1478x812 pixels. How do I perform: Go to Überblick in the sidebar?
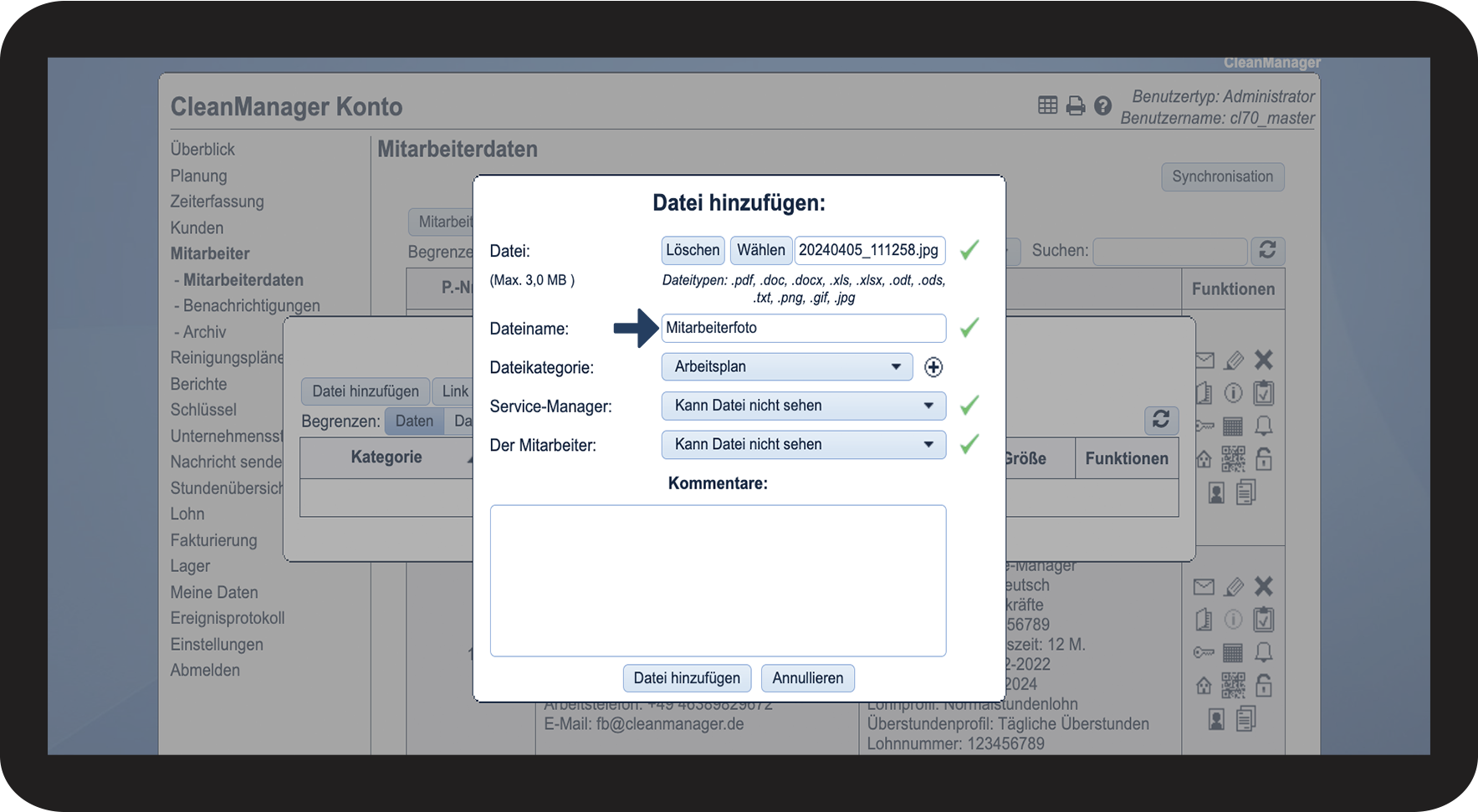click(x=202, y=149)
